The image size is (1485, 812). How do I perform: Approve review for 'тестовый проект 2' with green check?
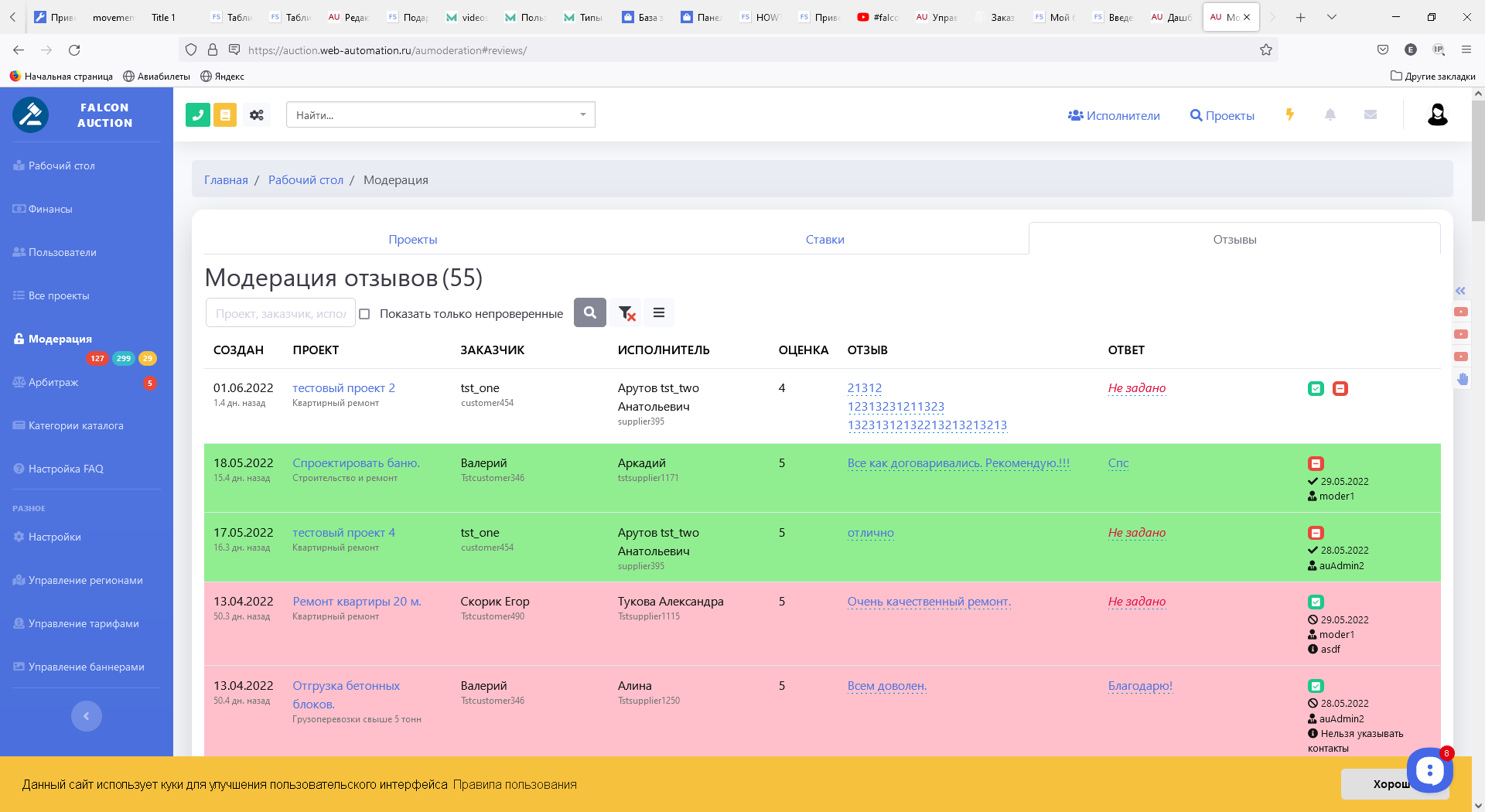(1316, 389)
